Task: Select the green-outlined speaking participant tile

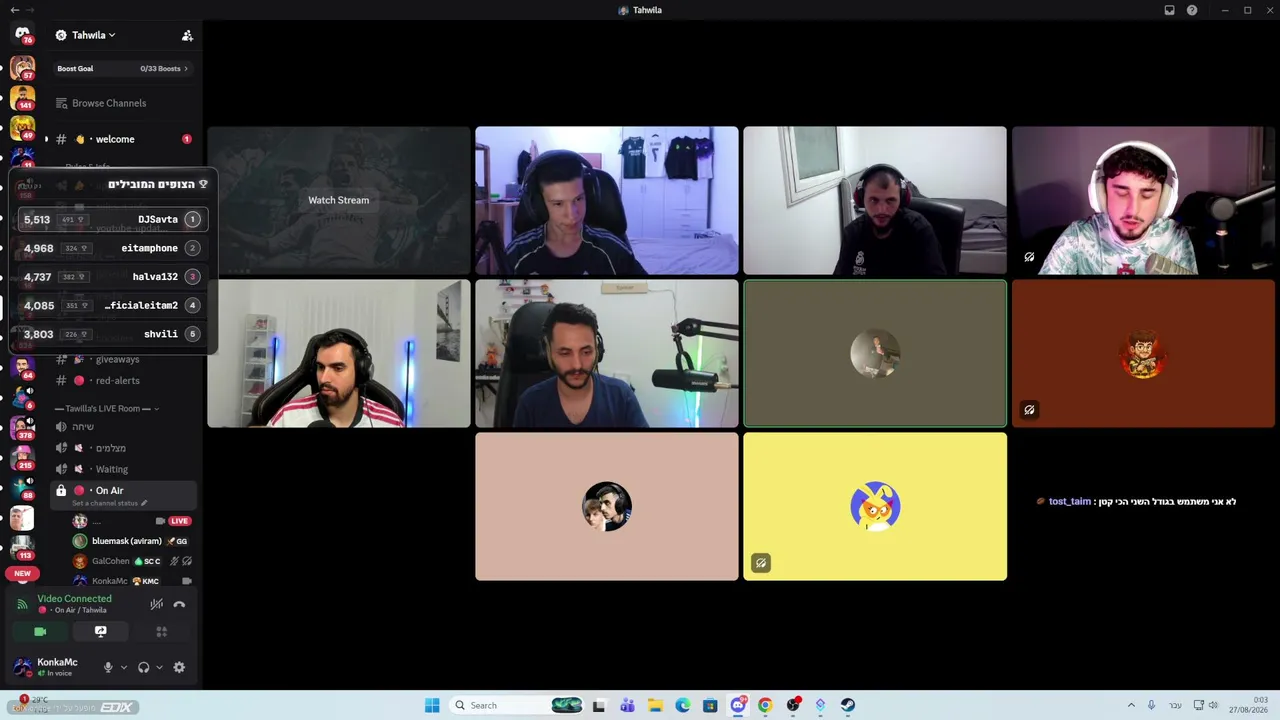Action: click(x=875, y=354)
